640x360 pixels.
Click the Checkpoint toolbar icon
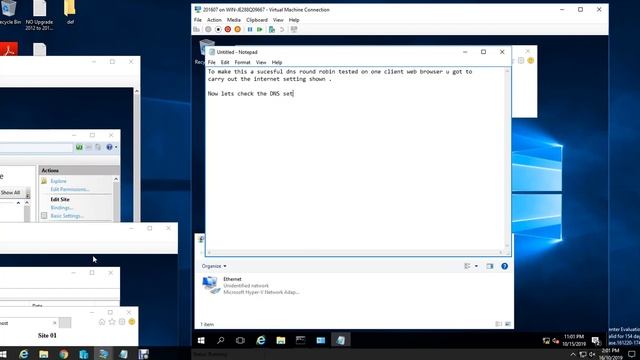coord(271,29)
